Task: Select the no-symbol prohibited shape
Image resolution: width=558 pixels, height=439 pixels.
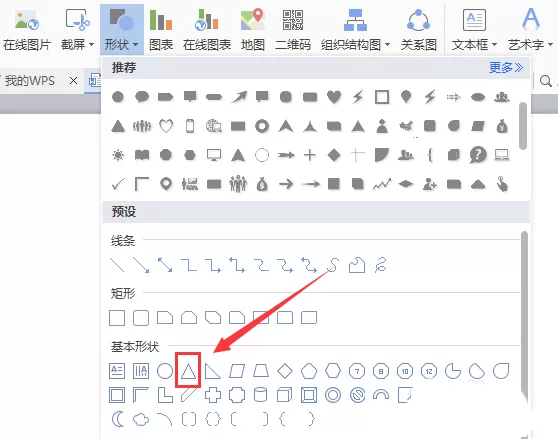Action: click(x=357, y=395)
